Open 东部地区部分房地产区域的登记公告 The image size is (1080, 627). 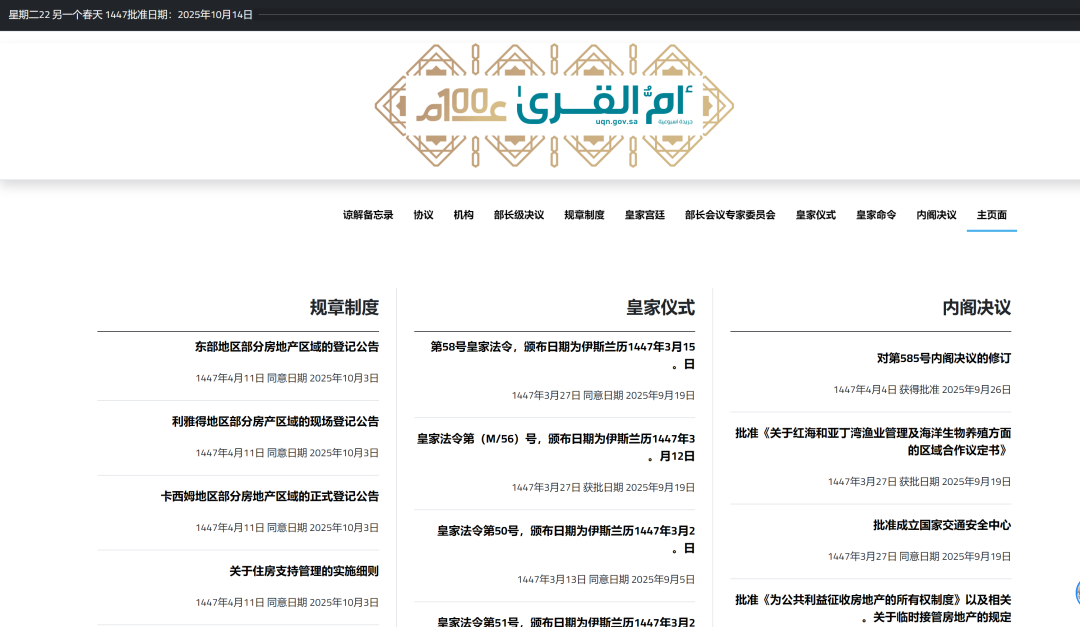click(287, 347)
